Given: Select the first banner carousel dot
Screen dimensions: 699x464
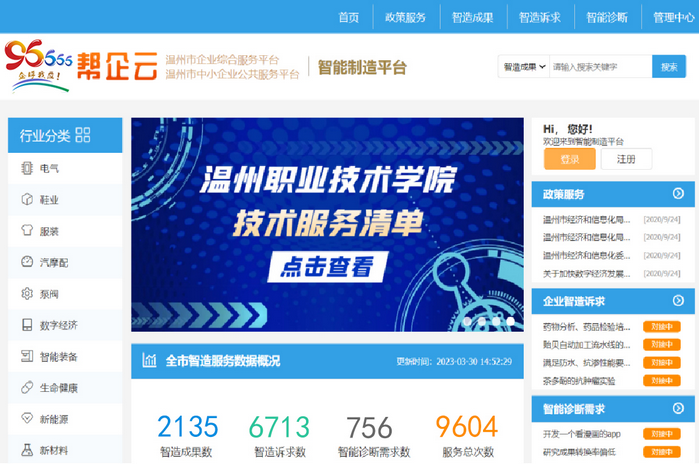Looking at the screenshot, I should (468, 321).
